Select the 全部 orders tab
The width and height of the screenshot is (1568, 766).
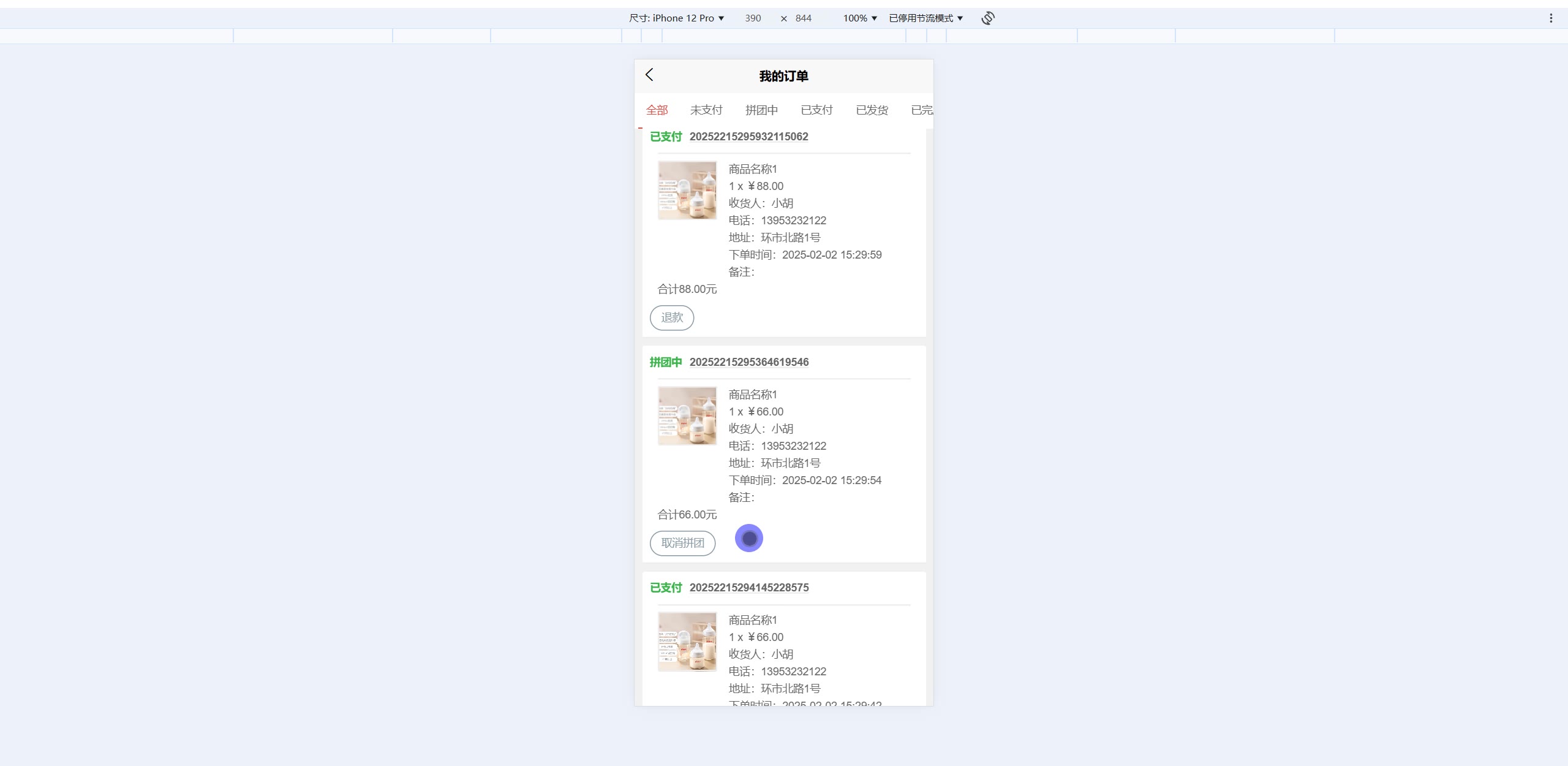[657, 110]
